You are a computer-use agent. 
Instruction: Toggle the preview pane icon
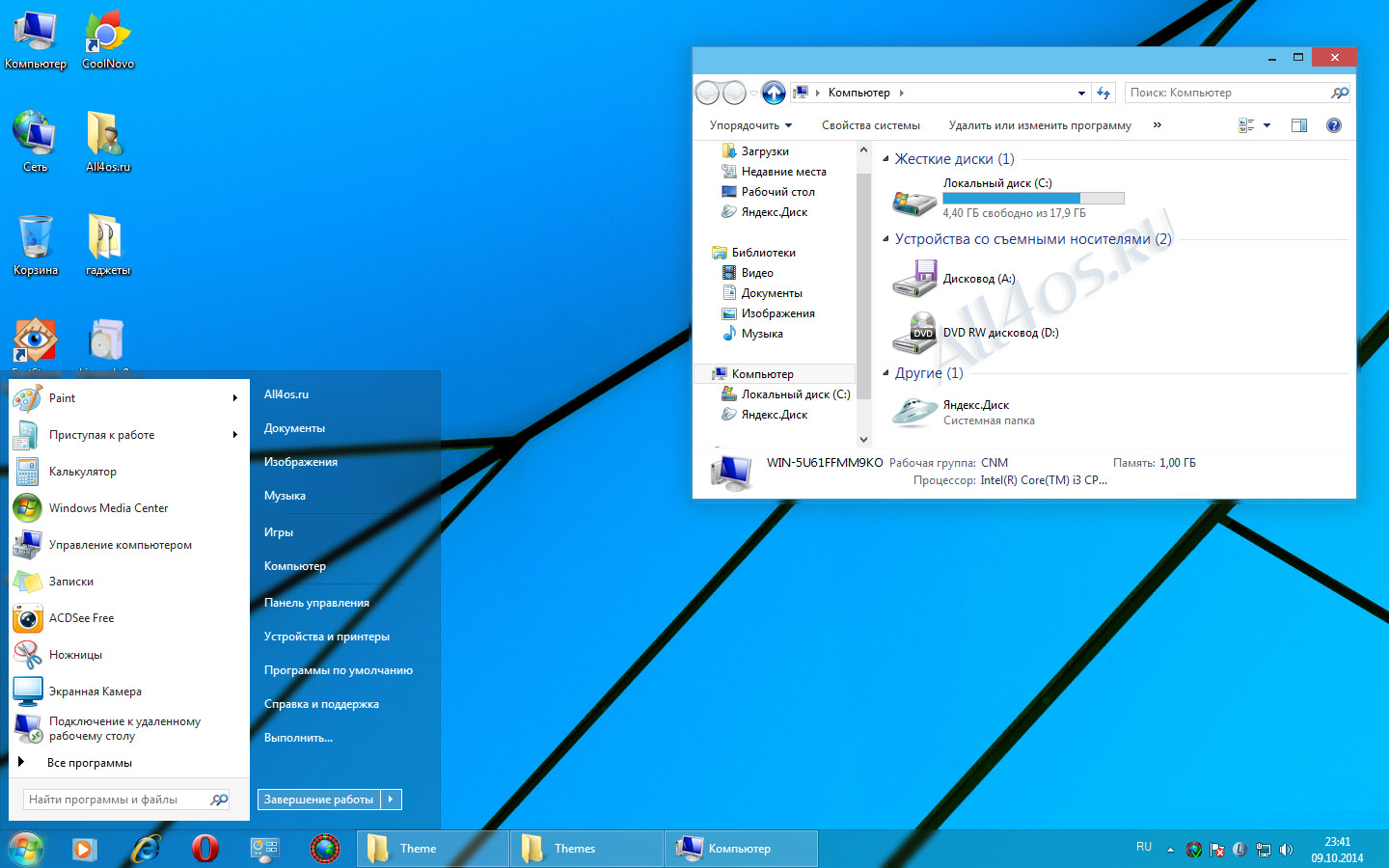click(1299, 125)
